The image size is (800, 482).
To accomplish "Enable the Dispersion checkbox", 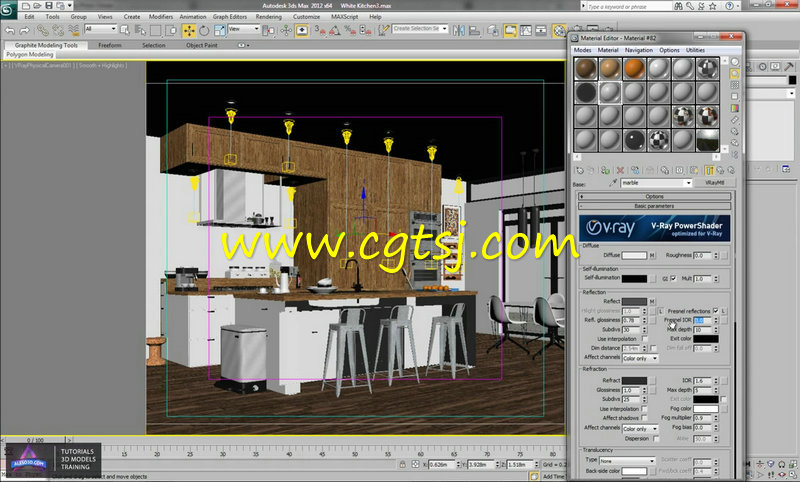I will coord(656,439).
